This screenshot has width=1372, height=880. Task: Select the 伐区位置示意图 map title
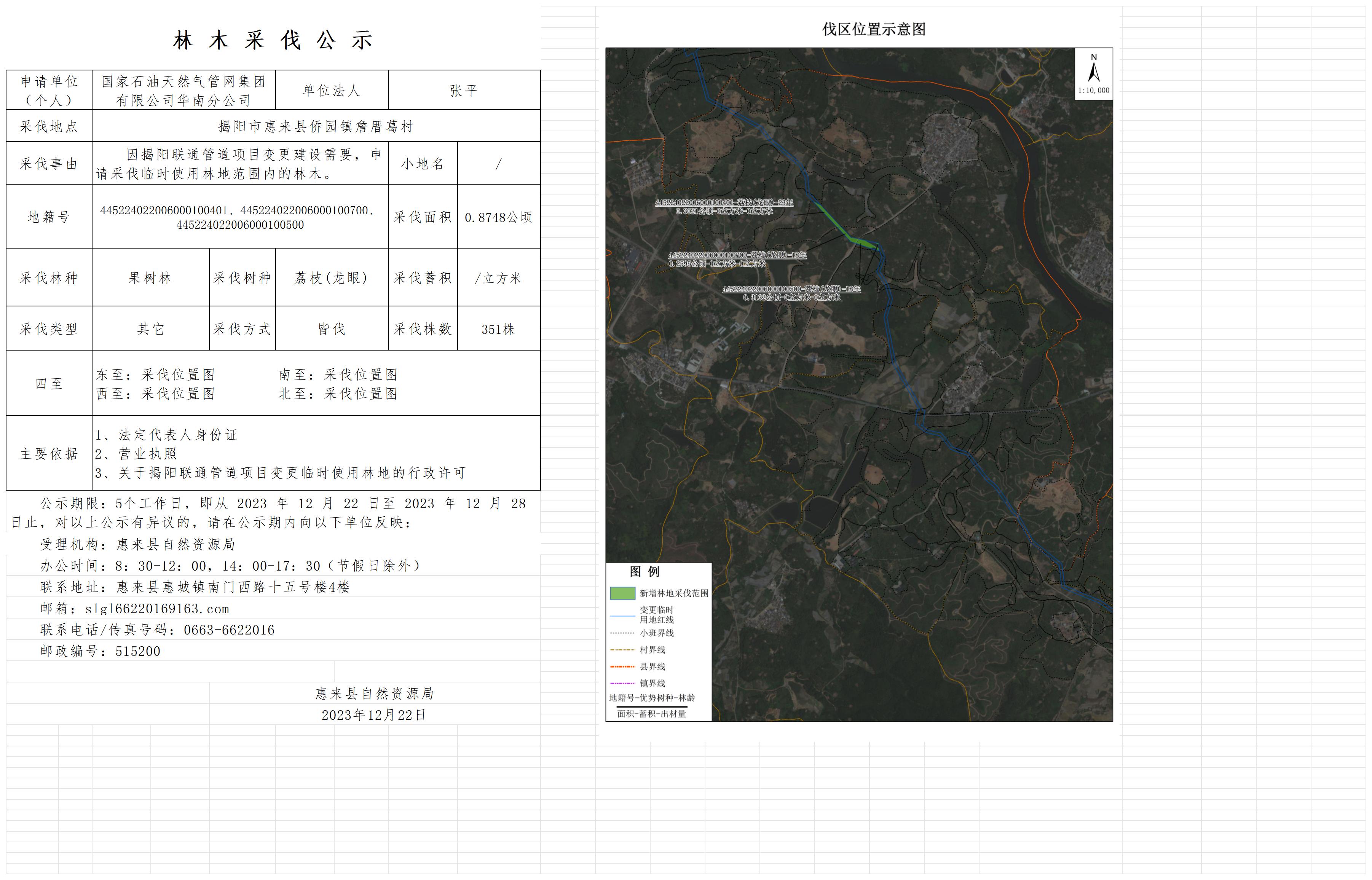pyautogui.click(x=874, y=29)
